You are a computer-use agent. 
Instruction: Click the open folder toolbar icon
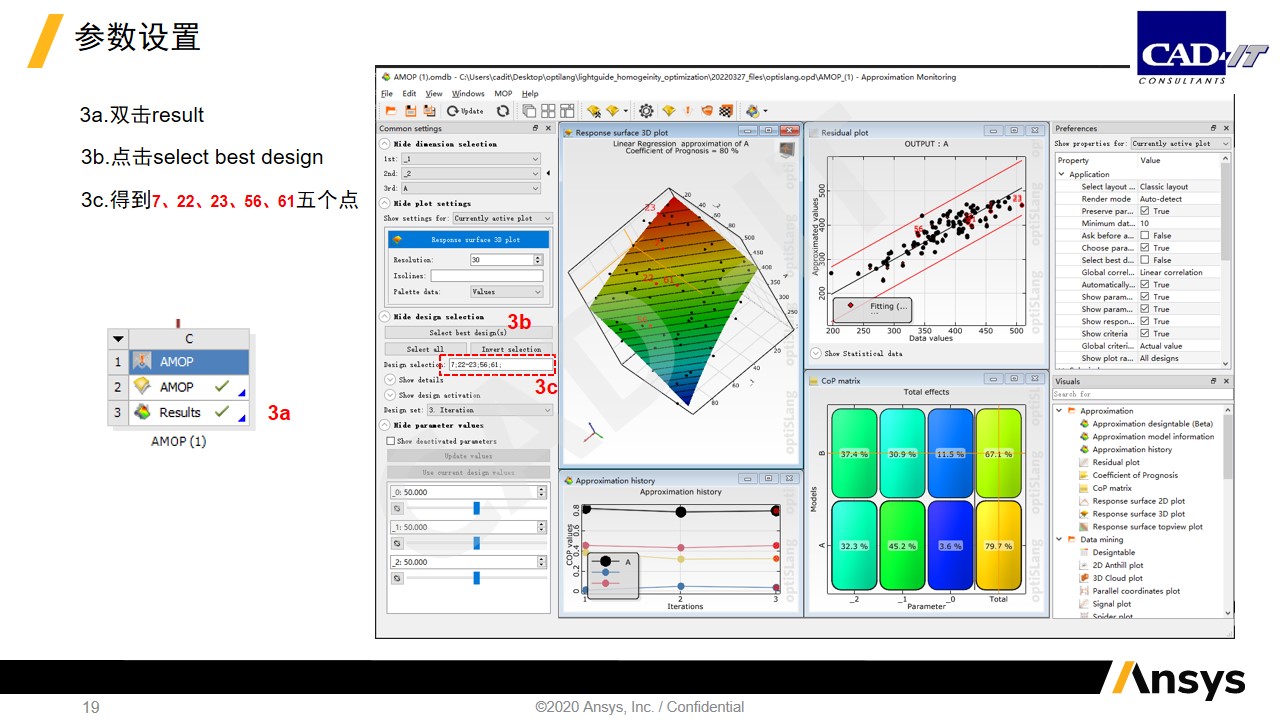390,111
